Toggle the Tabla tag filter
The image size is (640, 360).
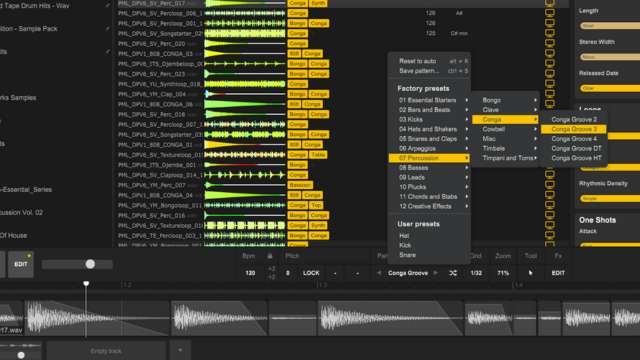click(x=318, y=155)
